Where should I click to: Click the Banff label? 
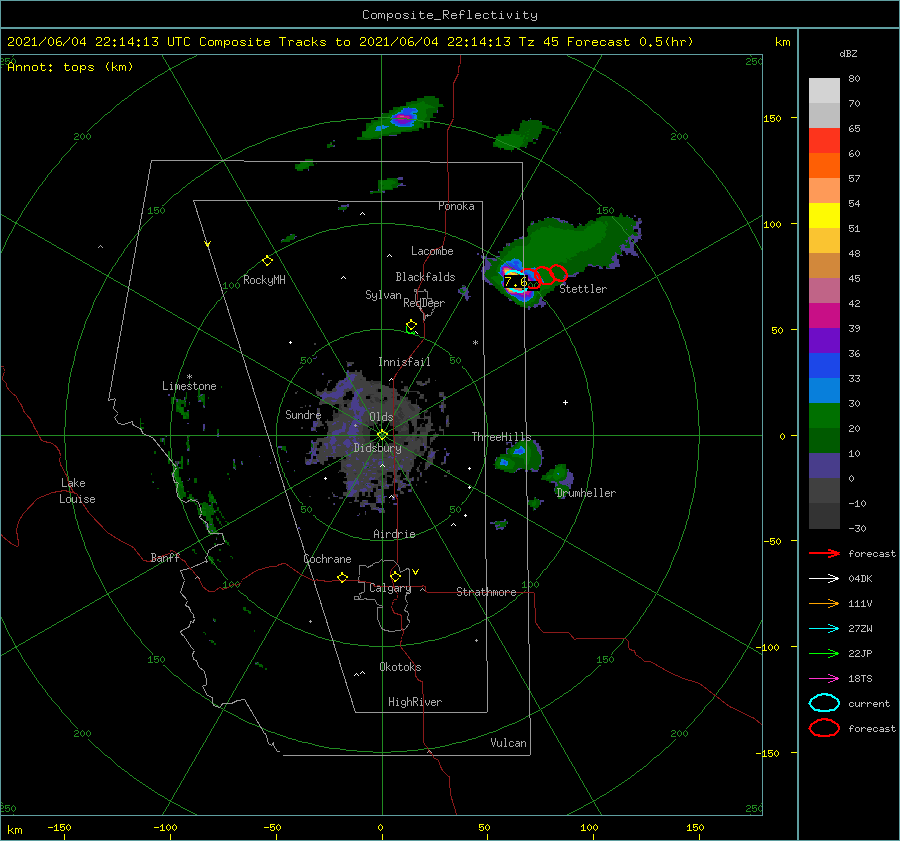pyautogui.click(x=165, y=558)
